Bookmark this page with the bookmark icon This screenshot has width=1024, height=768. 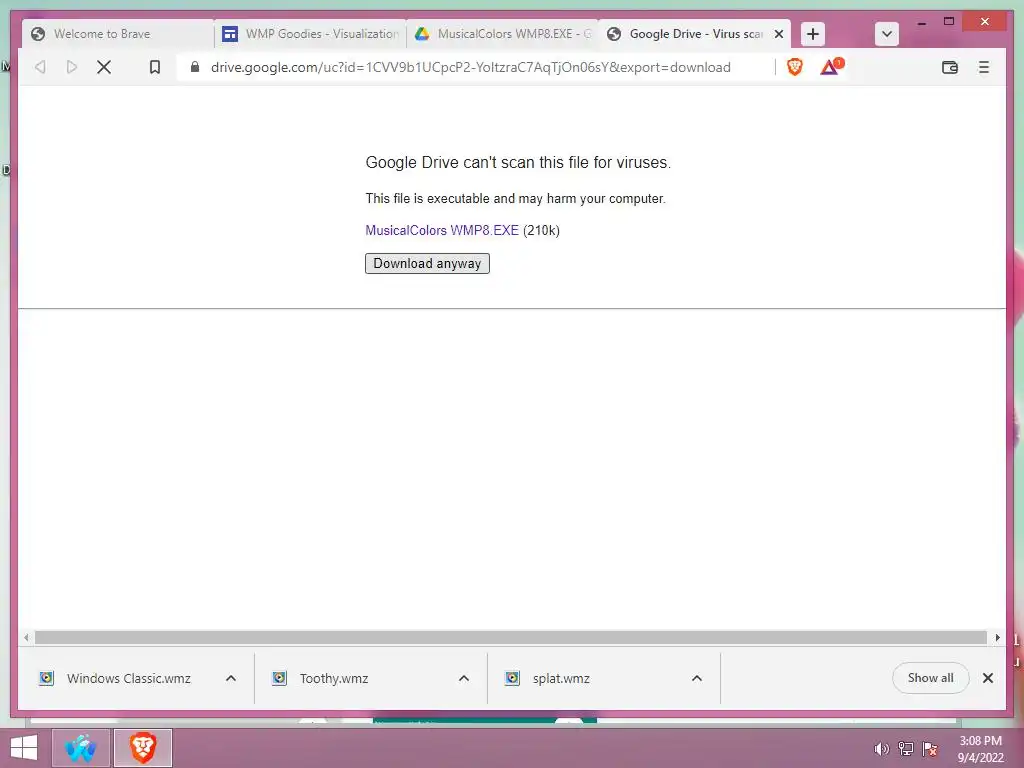155,67
